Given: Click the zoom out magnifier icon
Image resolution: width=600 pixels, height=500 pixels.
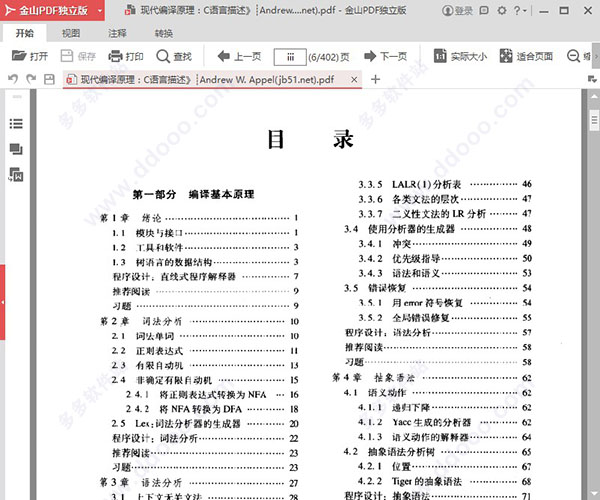Looking at the screenshot, I should (573, 56).
